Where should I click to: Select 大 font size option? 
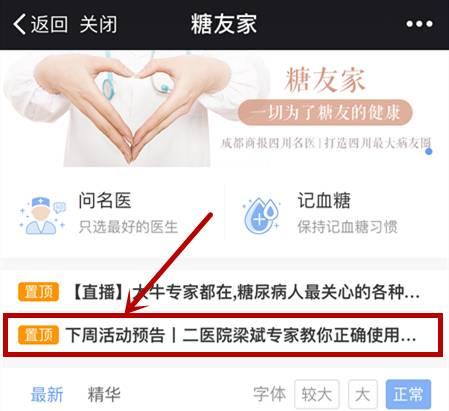[363, 394]
